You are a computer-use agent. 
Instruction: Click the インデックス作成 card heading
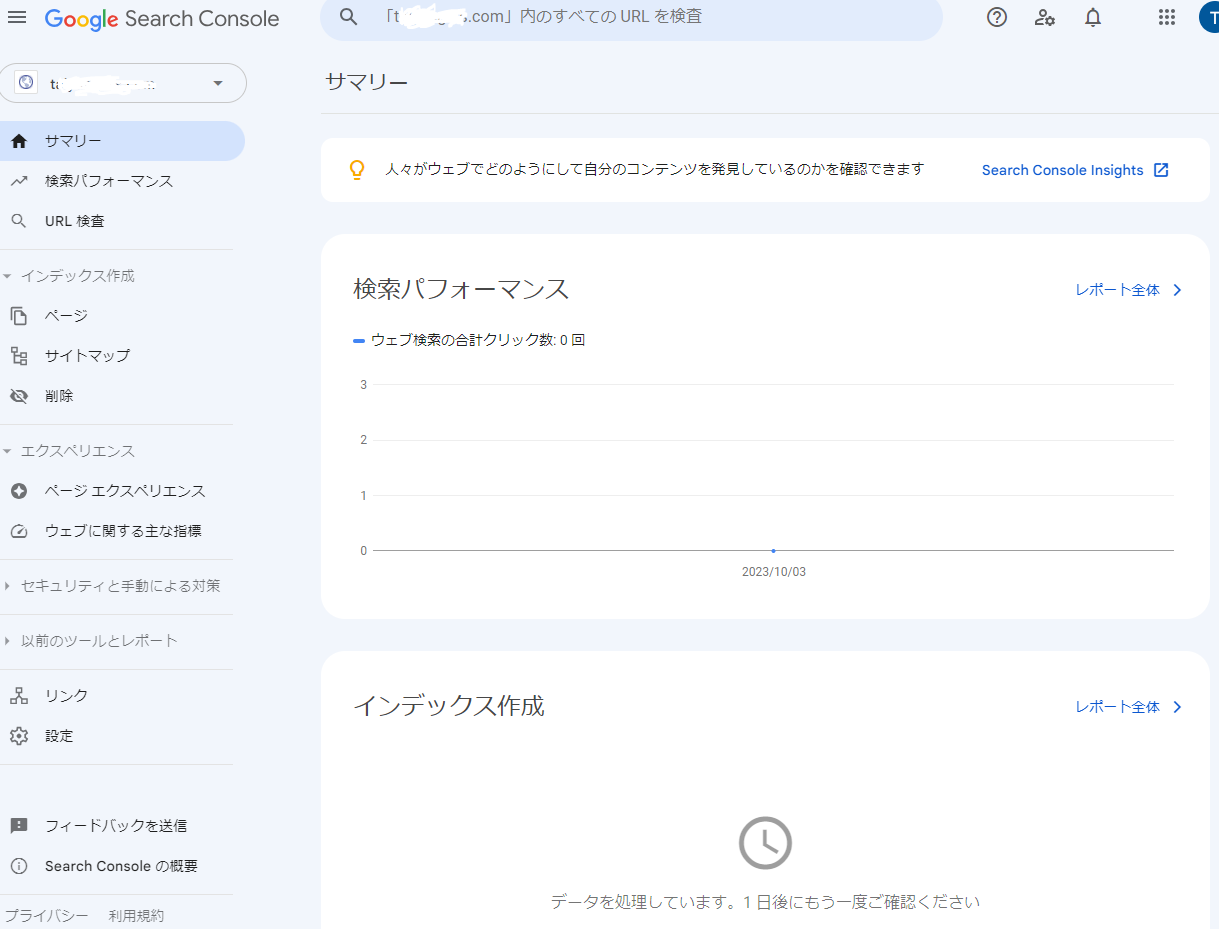[x=449, y=706]
